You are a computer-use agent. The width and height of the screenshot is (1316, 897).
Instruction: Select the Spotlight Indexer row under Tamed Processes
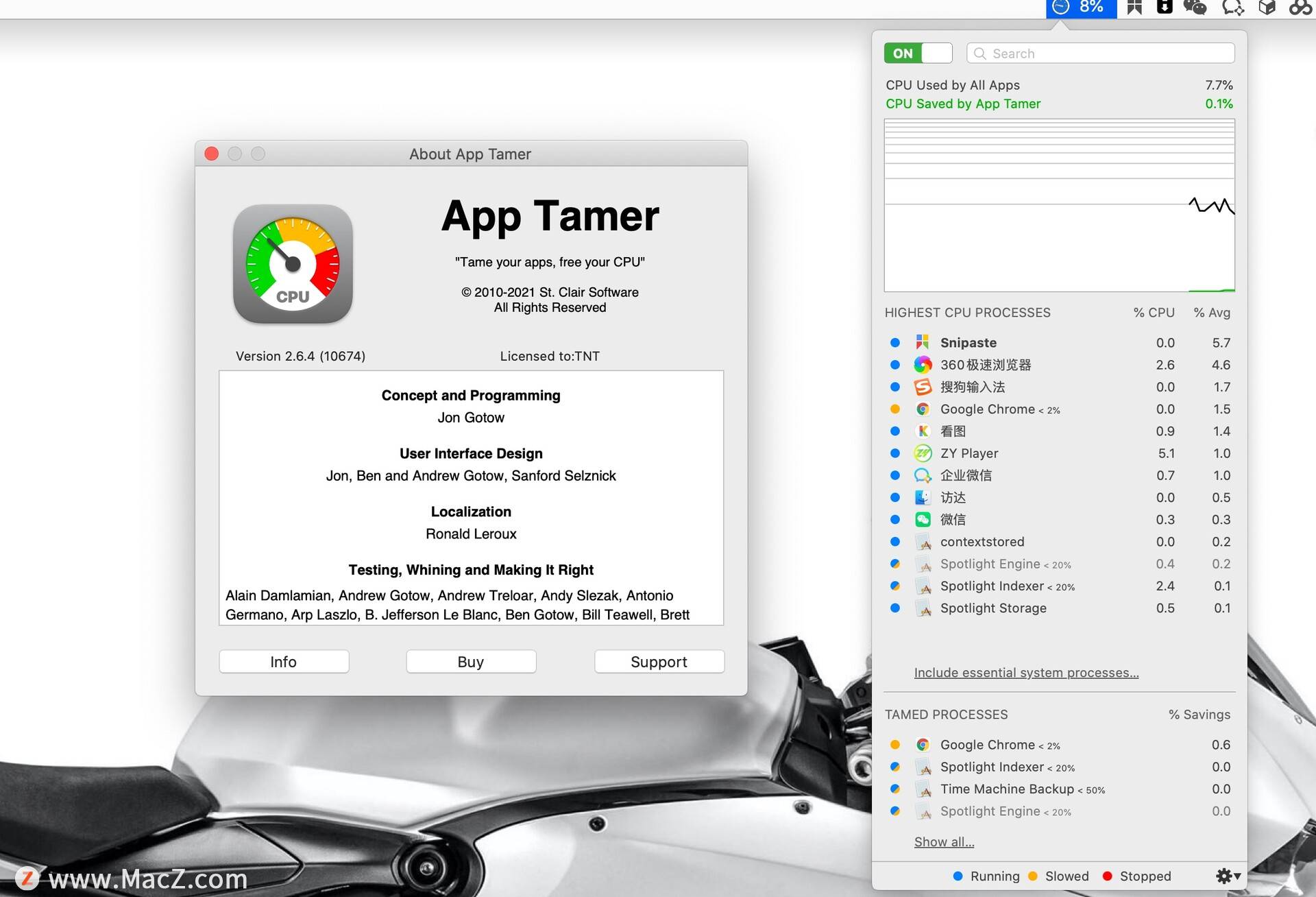1059,767
